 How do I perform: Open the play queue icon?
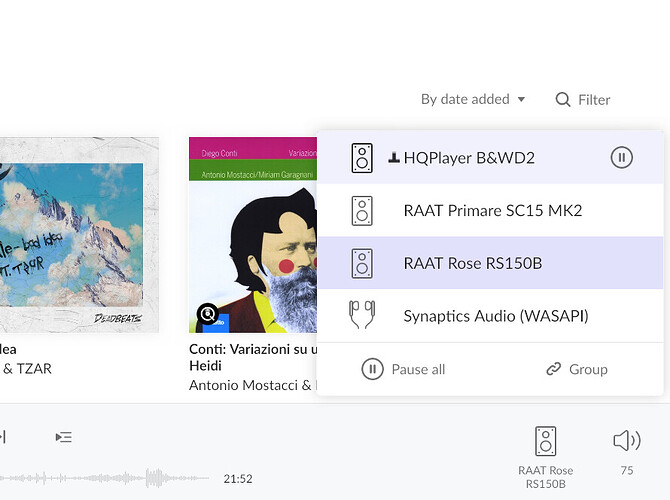click(64, 437)
